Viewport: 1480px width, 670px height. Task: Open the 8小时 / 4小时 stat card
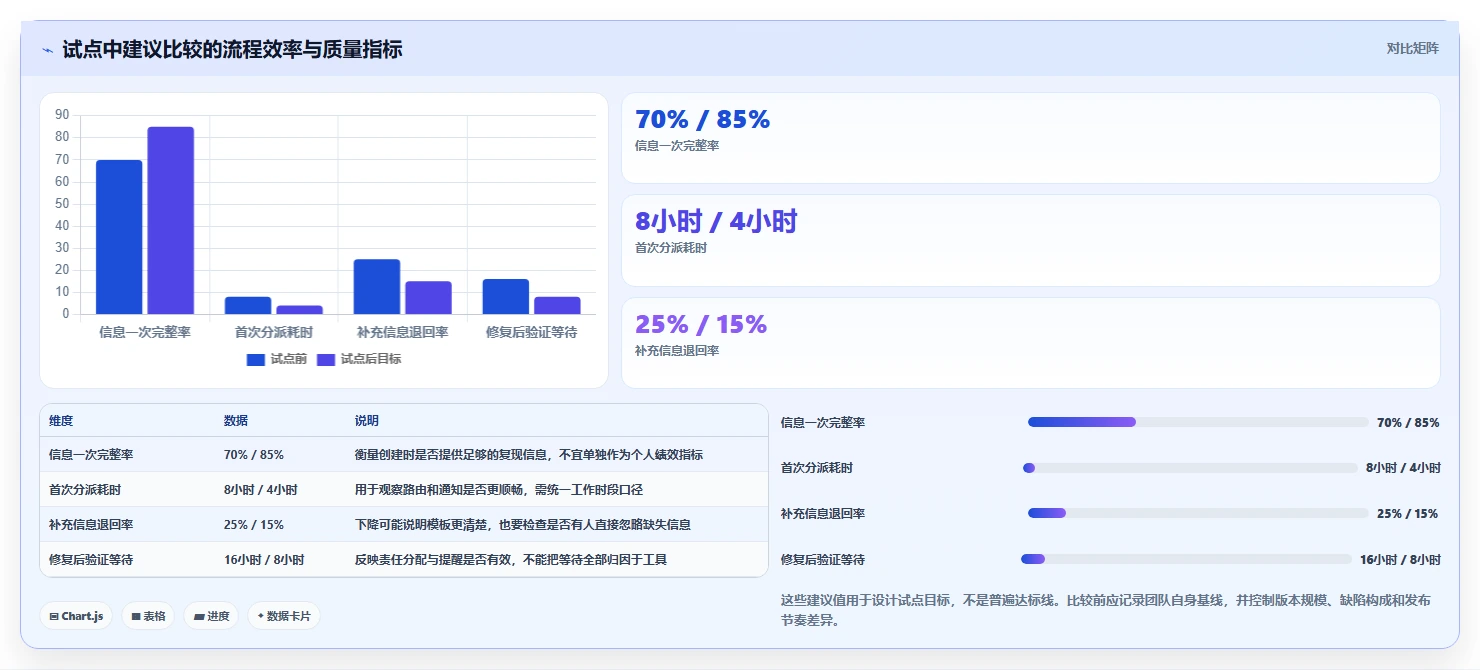[x=1031, y=240]
